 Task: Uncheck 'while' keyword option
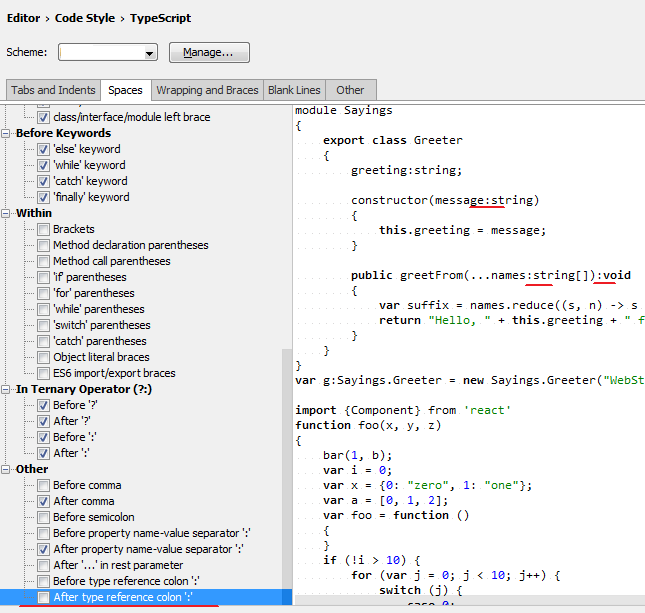(43, 165)
